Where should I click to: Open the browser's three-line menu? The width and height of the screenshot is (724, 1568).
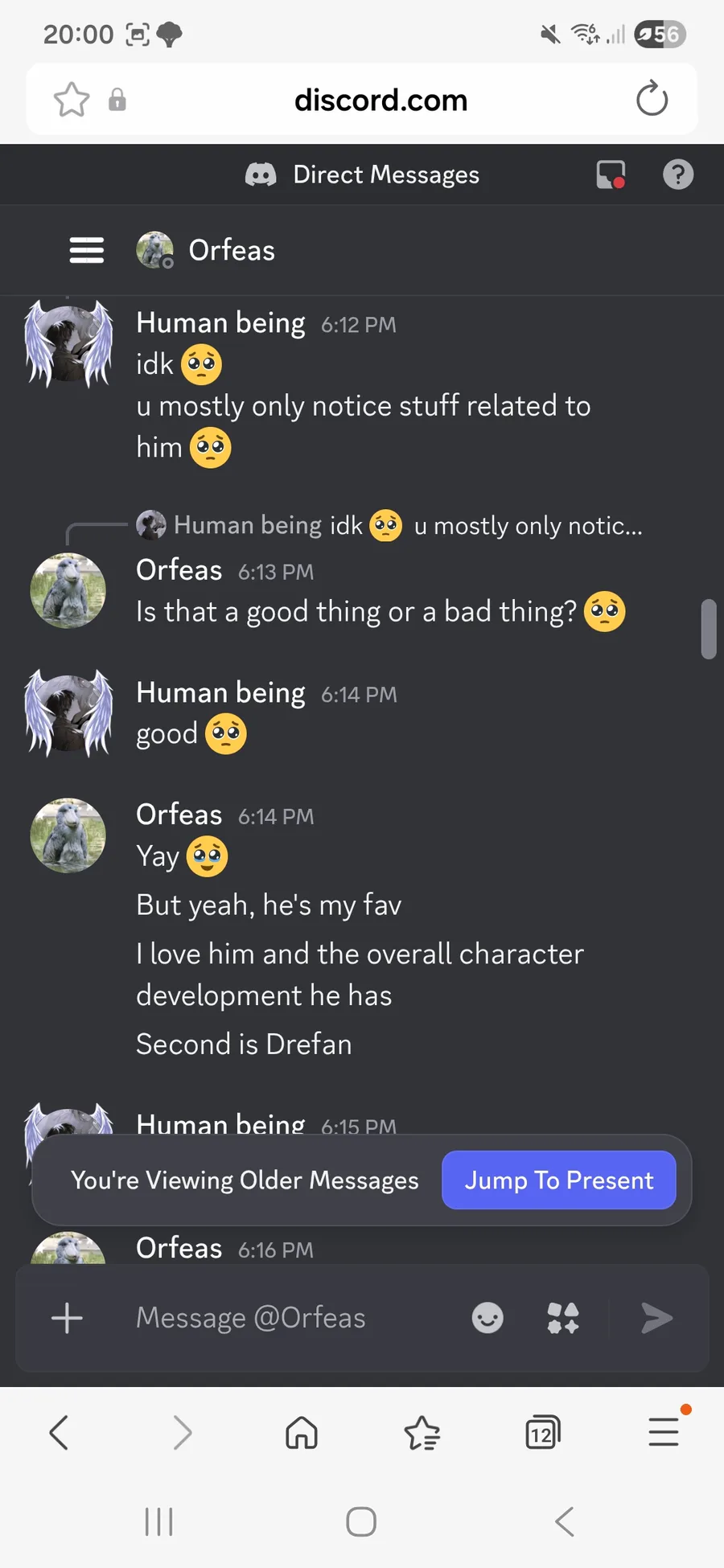point(664,1432)
